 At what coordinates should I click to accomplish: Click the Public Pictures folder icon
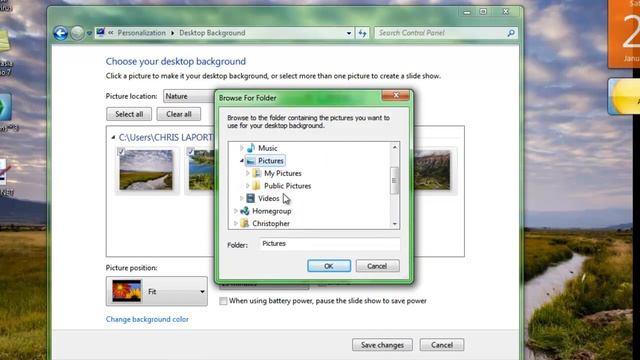[x=256, y=186]
